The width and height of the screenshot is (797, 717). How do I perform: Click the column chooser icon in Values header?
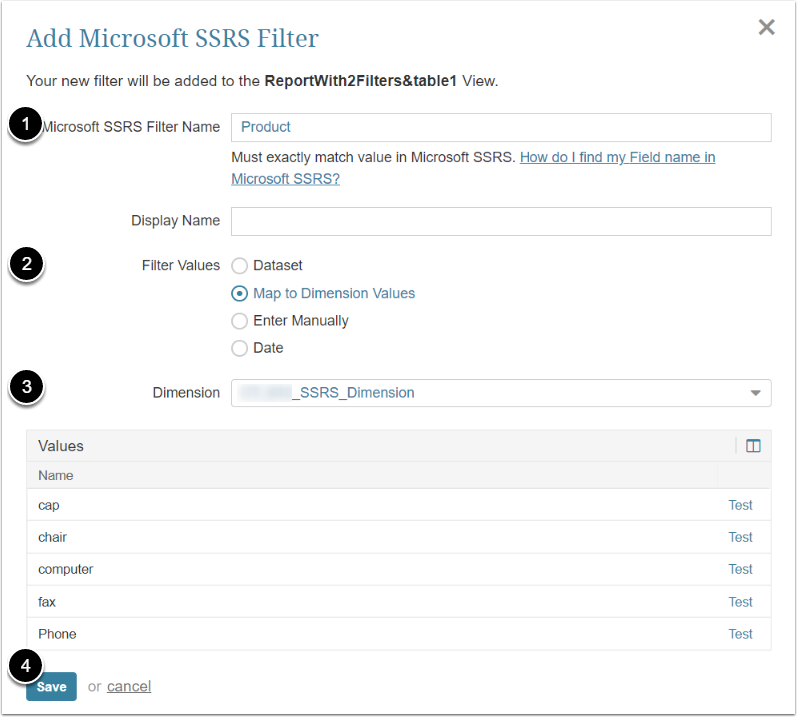(x=754, y=446)
